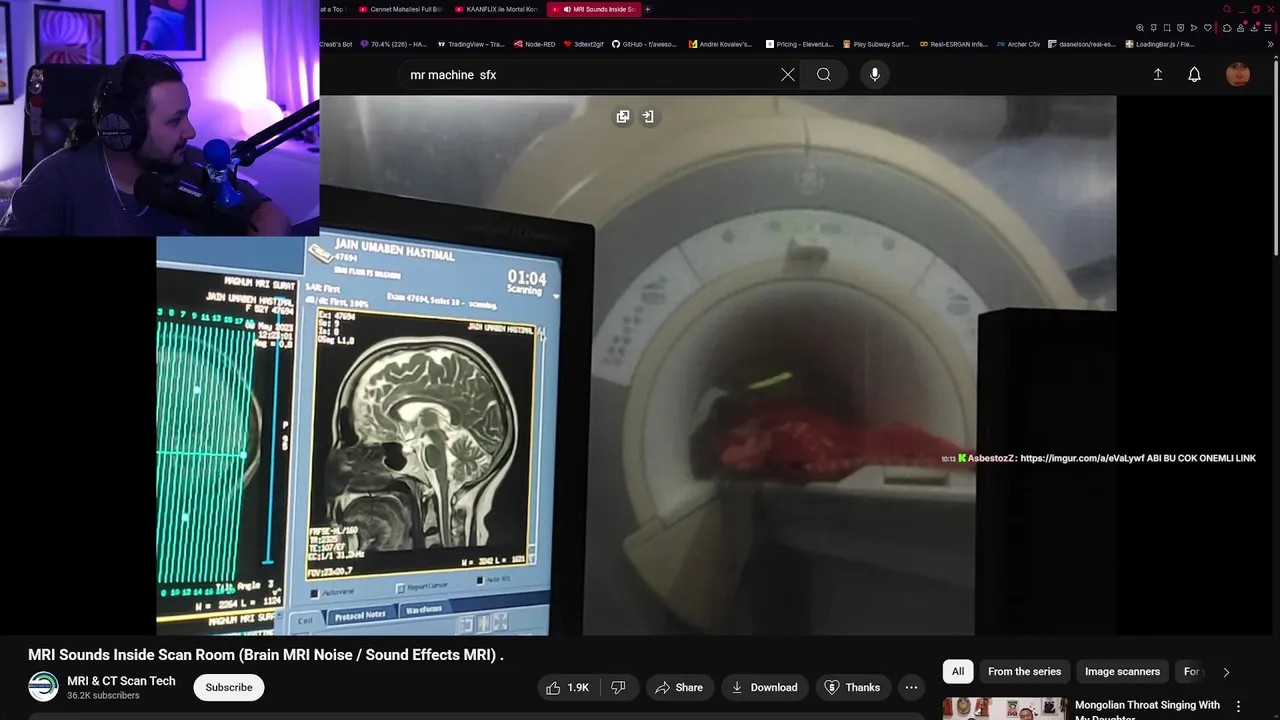Show more bookmarks with double chevron
1280x720 pixels.
coord(1271,44)
